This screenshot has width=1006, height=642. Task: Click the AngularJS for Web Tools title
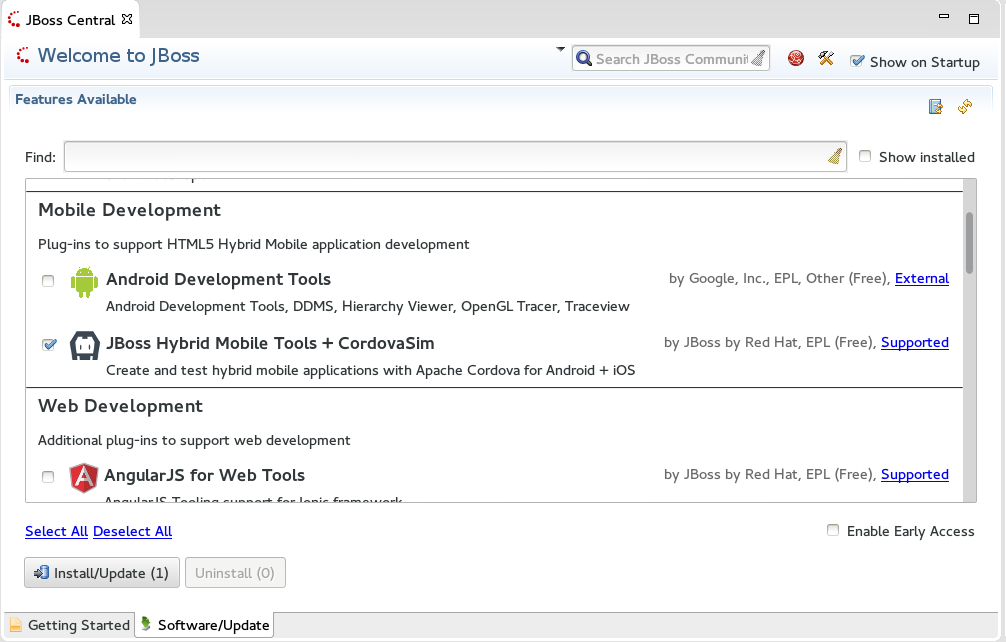click(205, 475)
